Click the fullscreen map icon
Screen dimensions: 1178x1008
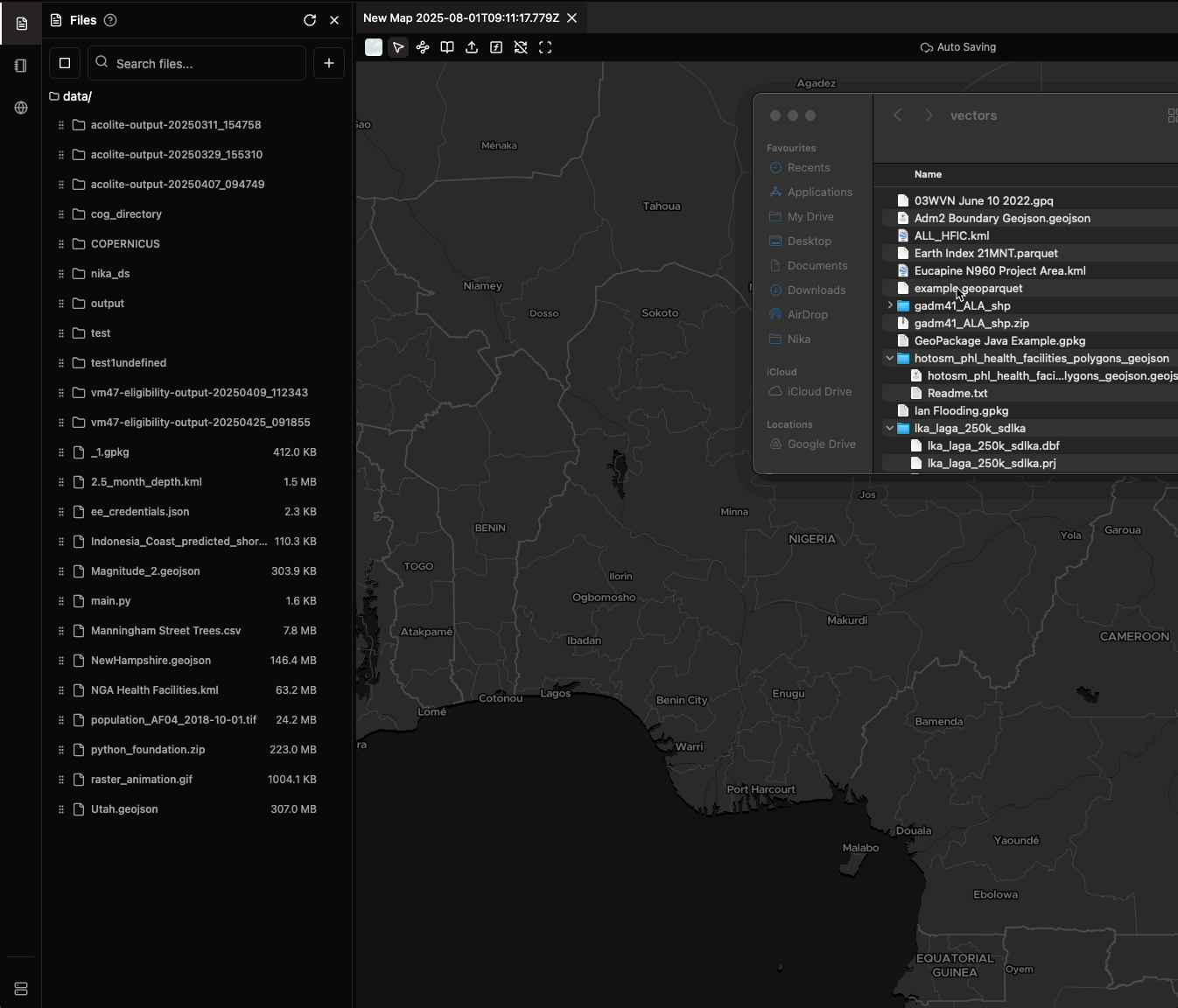(545, 47)
